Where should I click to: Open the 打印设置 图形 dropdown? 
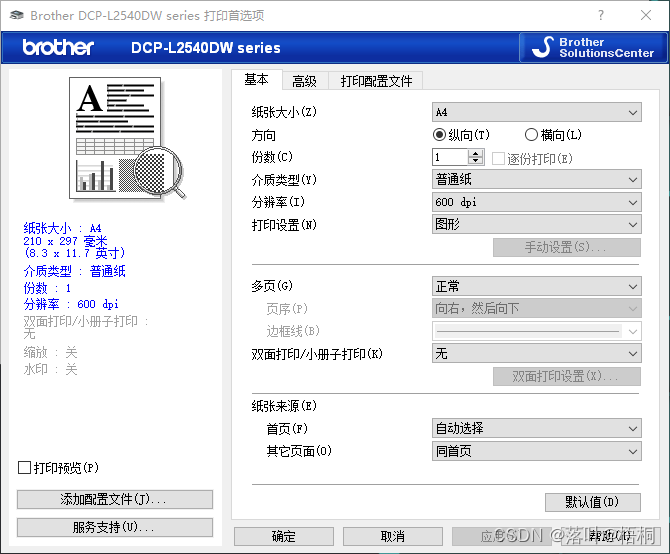click(536, 224)
